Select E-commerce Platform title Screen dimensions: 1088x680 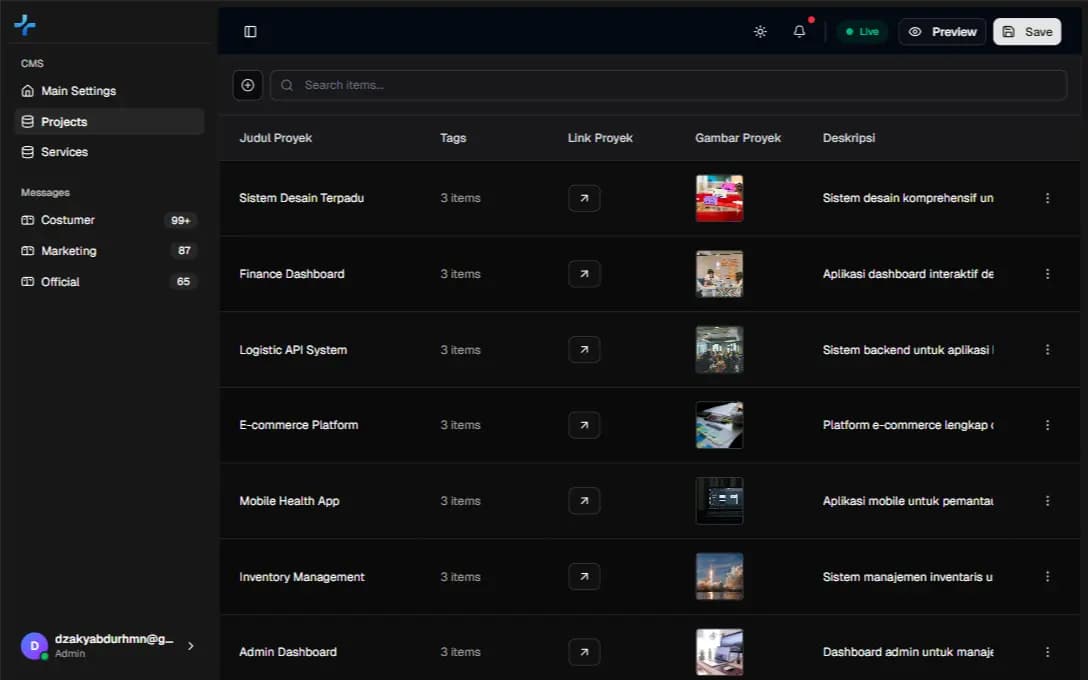[299, 425]
